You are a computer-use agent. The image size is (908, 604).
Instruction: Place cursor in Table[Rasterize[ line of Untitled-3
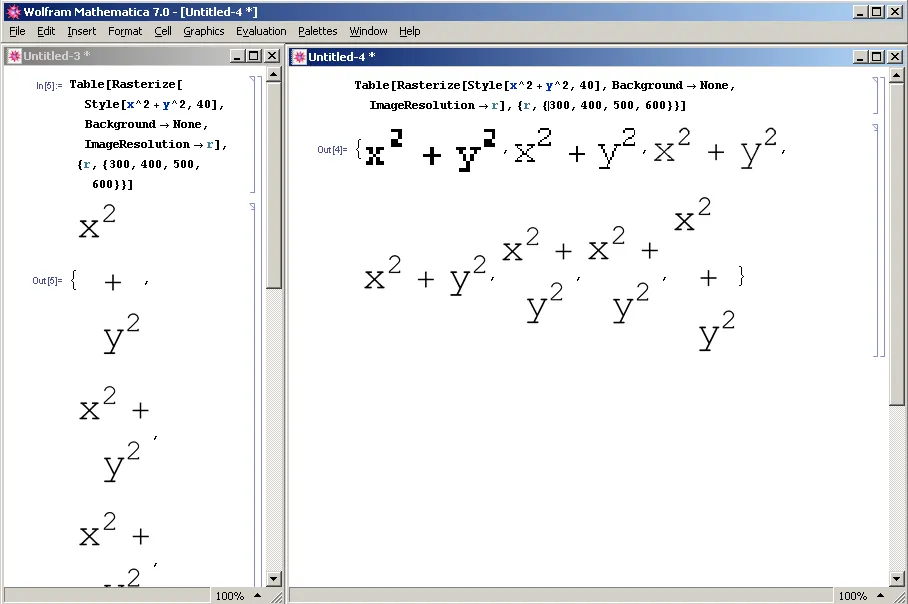click(x=126, y=85)
